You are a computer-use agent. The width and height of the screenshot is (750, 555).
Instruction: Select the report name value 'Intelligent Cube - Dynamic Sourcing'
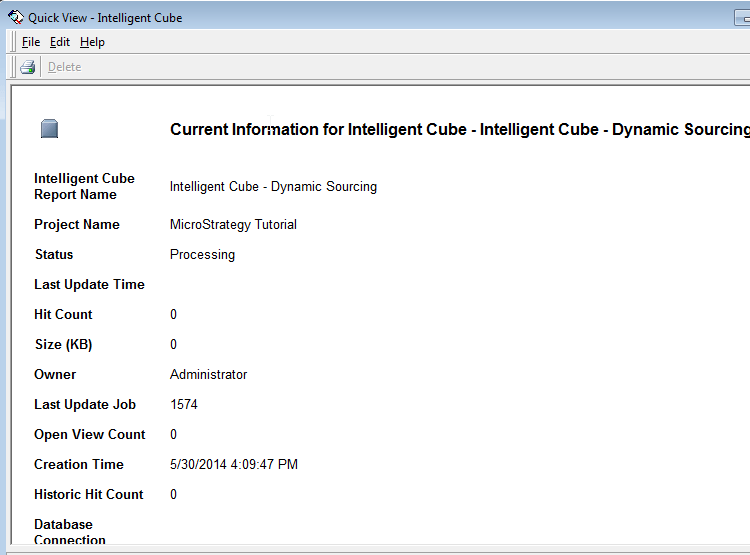click(273, 187)
